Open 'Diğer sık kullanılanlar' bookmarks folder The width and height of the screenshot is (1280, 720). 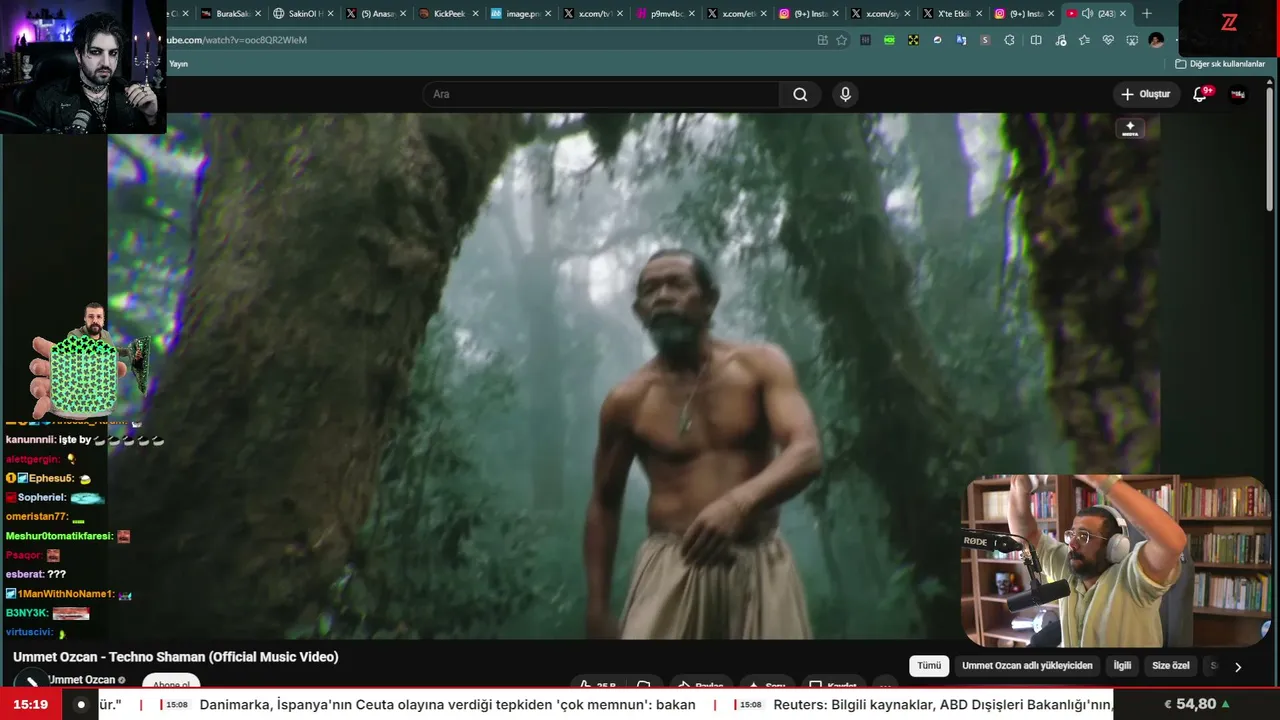point(1220,64)
